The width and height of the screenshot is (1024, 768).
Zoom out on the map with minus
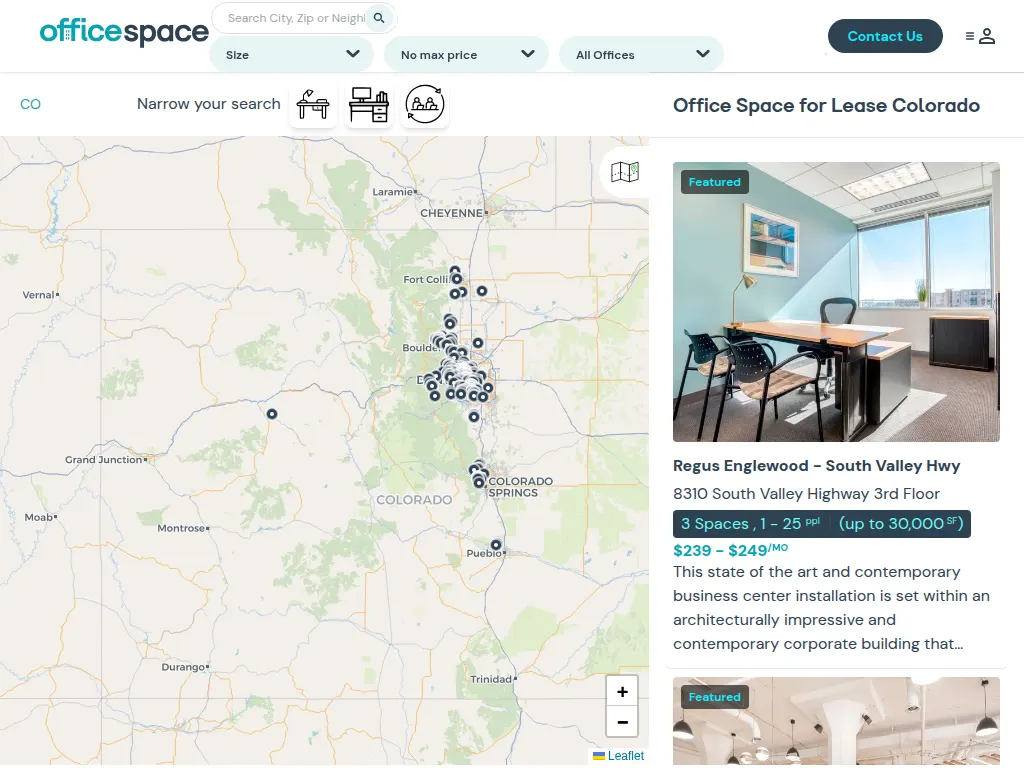pos(622,722)
